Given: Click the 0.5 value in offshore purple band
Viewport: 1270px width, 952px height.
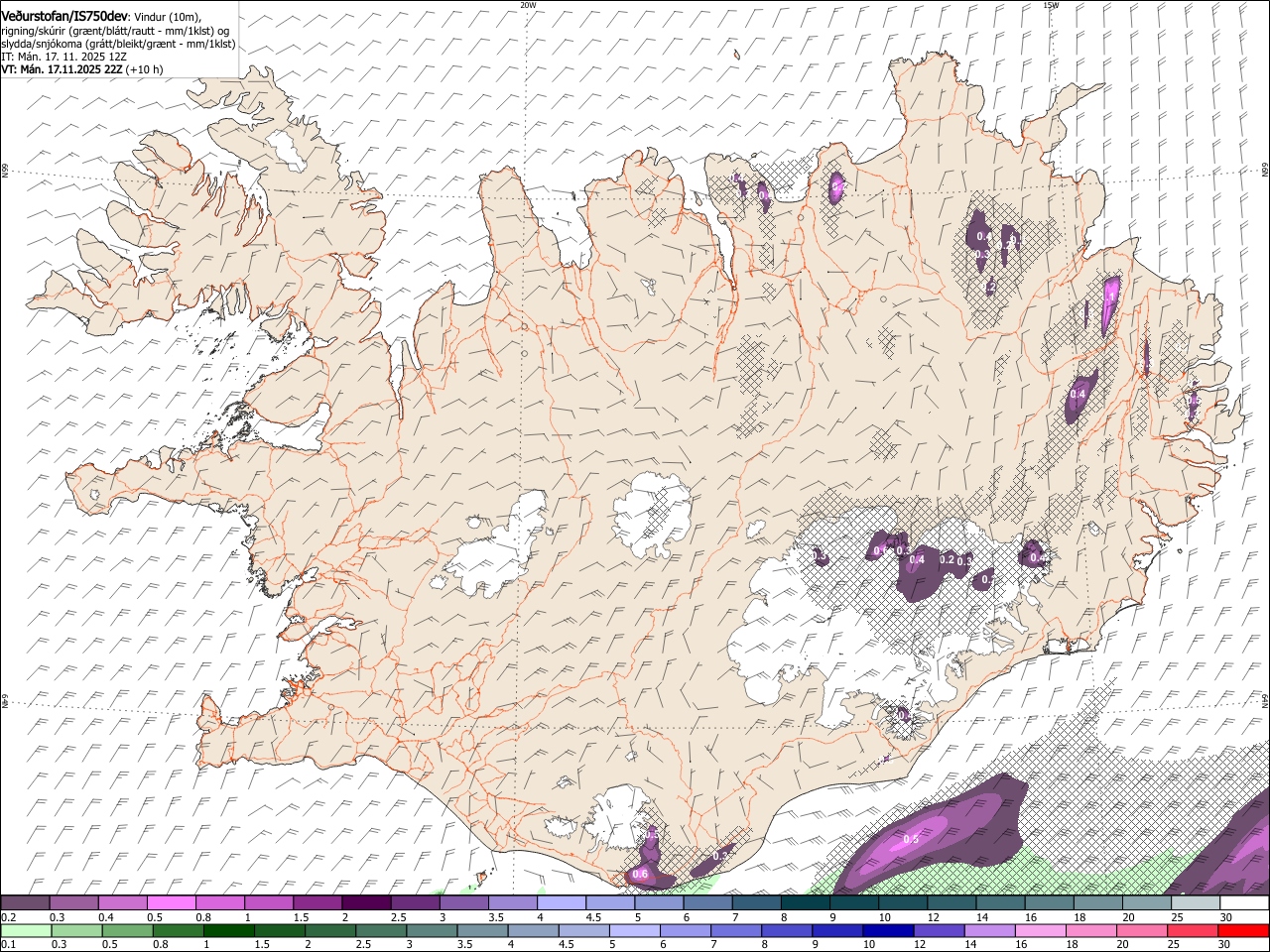Looking at the screenshot, I should coord(911,840).
